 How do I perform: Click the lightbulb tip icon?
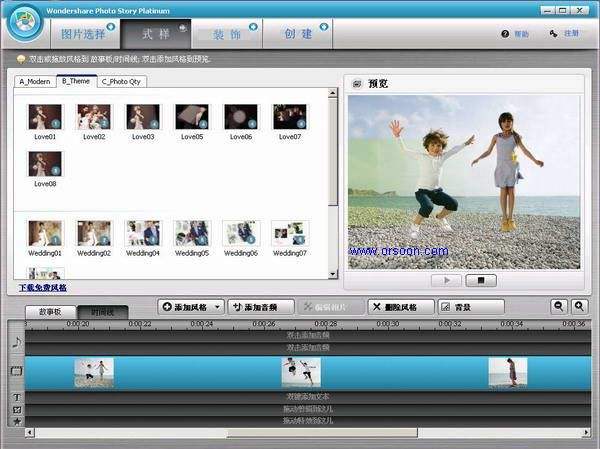21,59
